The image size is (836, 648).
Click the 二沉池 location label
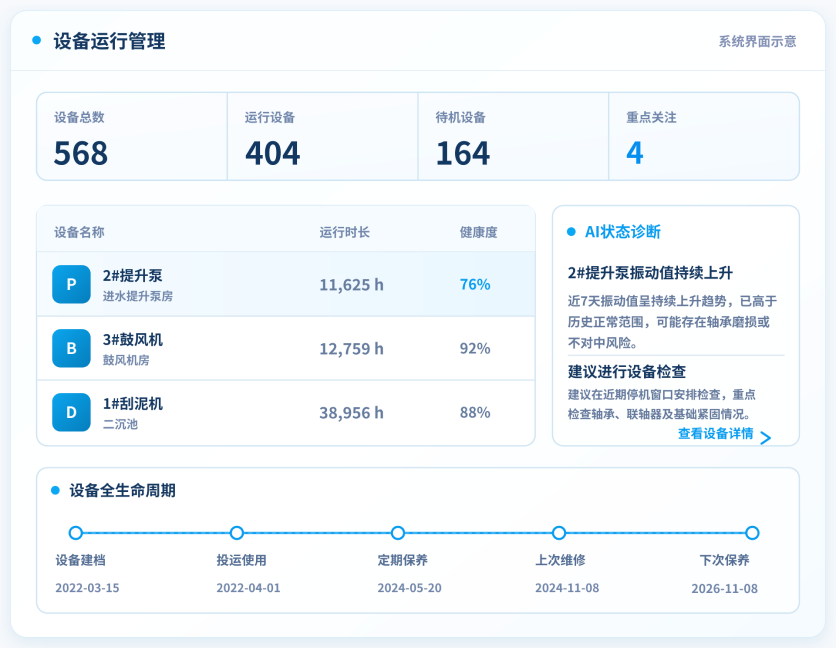[x=120, y=424]
